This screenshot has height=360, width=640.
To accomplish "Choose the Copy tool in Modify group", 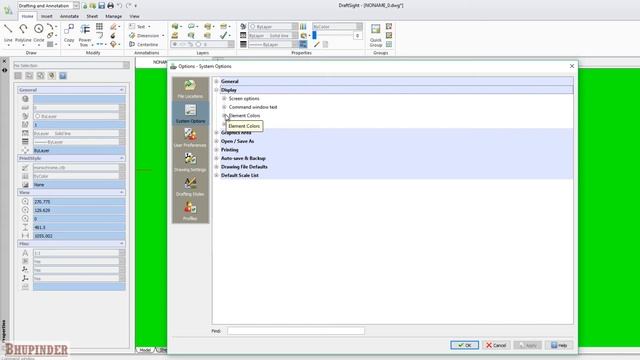I will [x=69, y=32].
